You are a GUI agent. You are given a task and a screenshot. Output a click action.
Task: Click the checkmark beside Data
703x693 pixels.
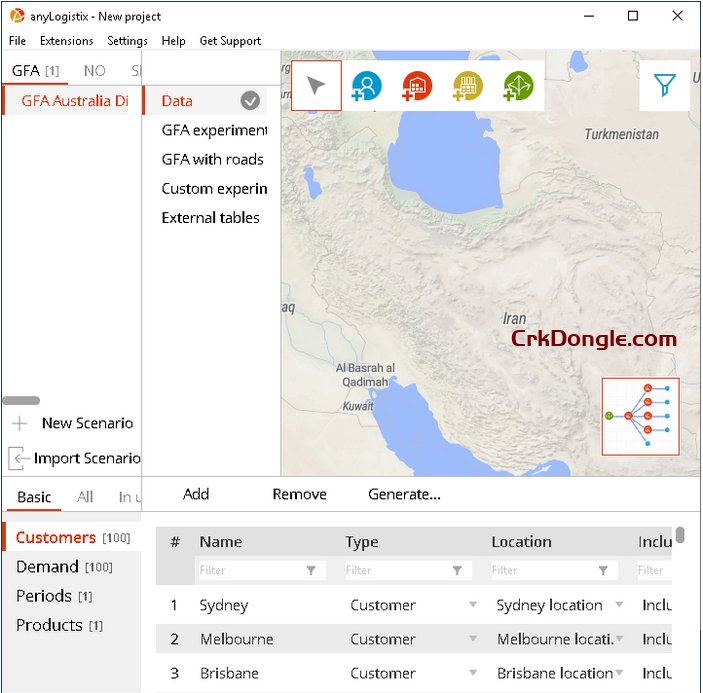pos(250,100)
